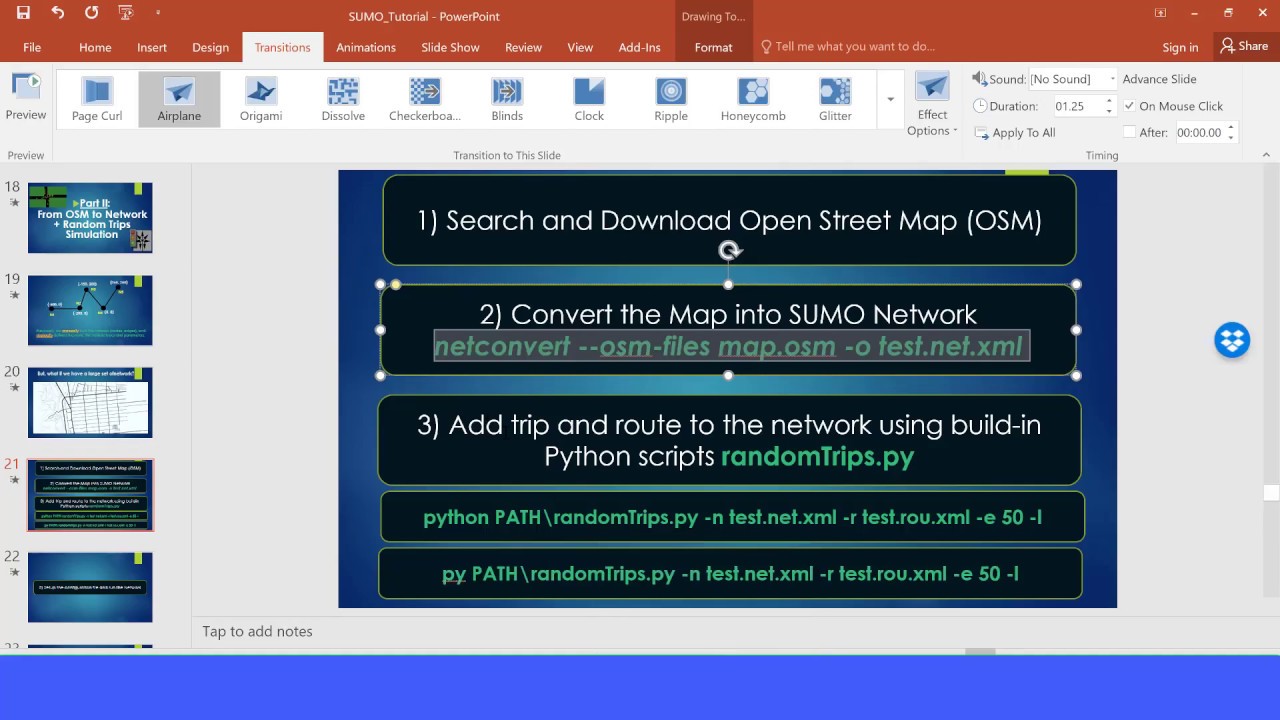Select slide 20 thumbnail with the map

(90, 403)
